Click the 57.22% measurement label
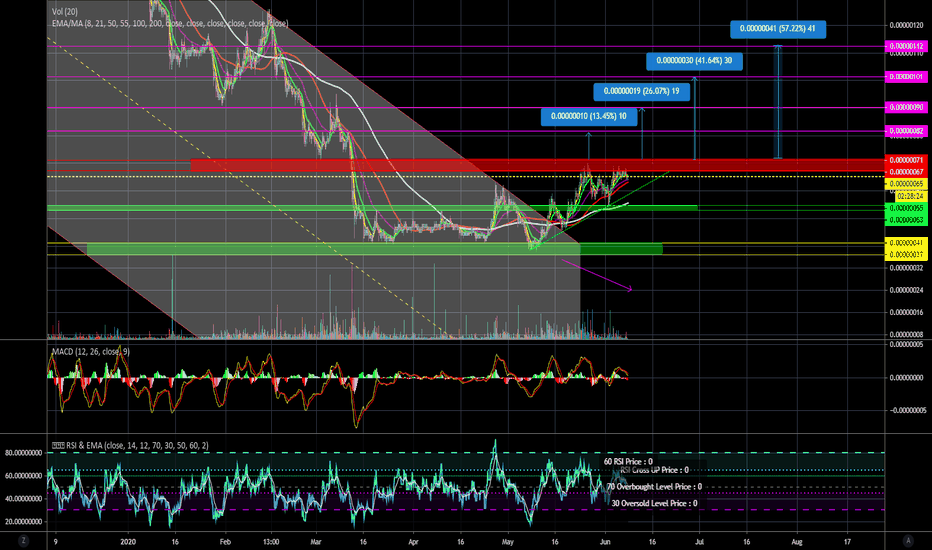 coord(777,29)
